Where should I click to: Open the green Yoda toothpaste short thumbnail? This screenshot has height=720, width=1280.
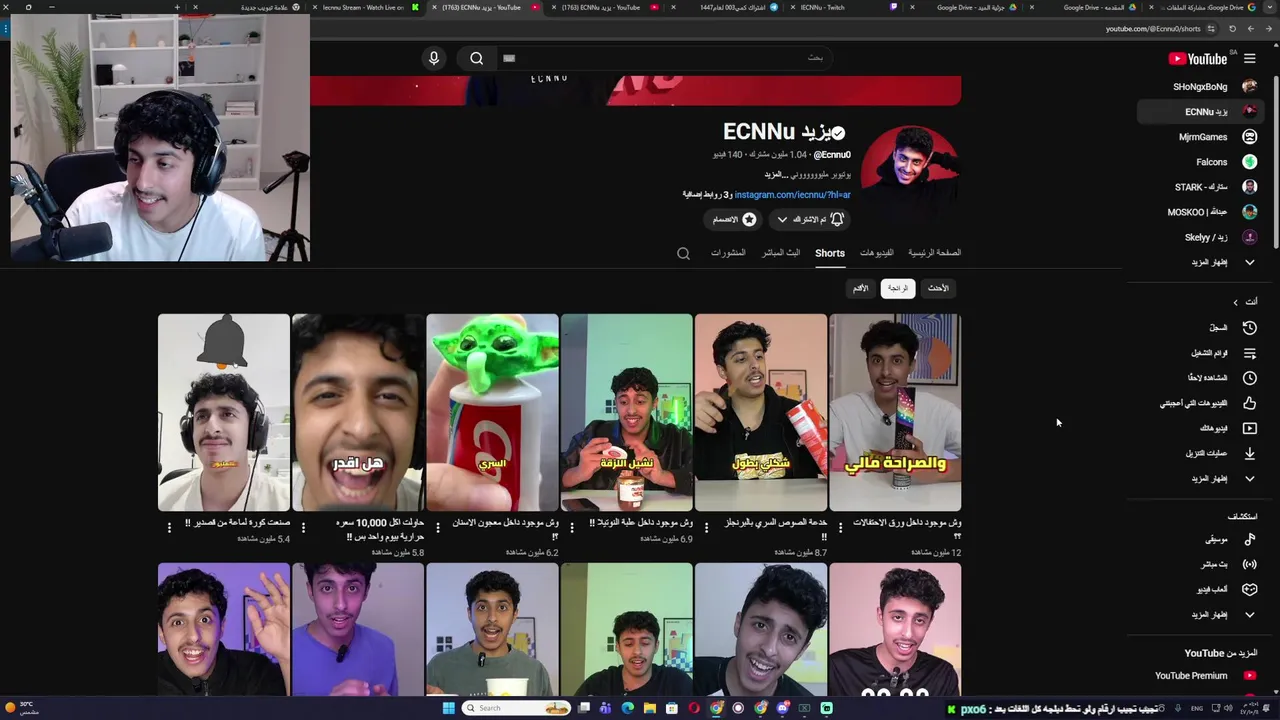pos(492,412)
